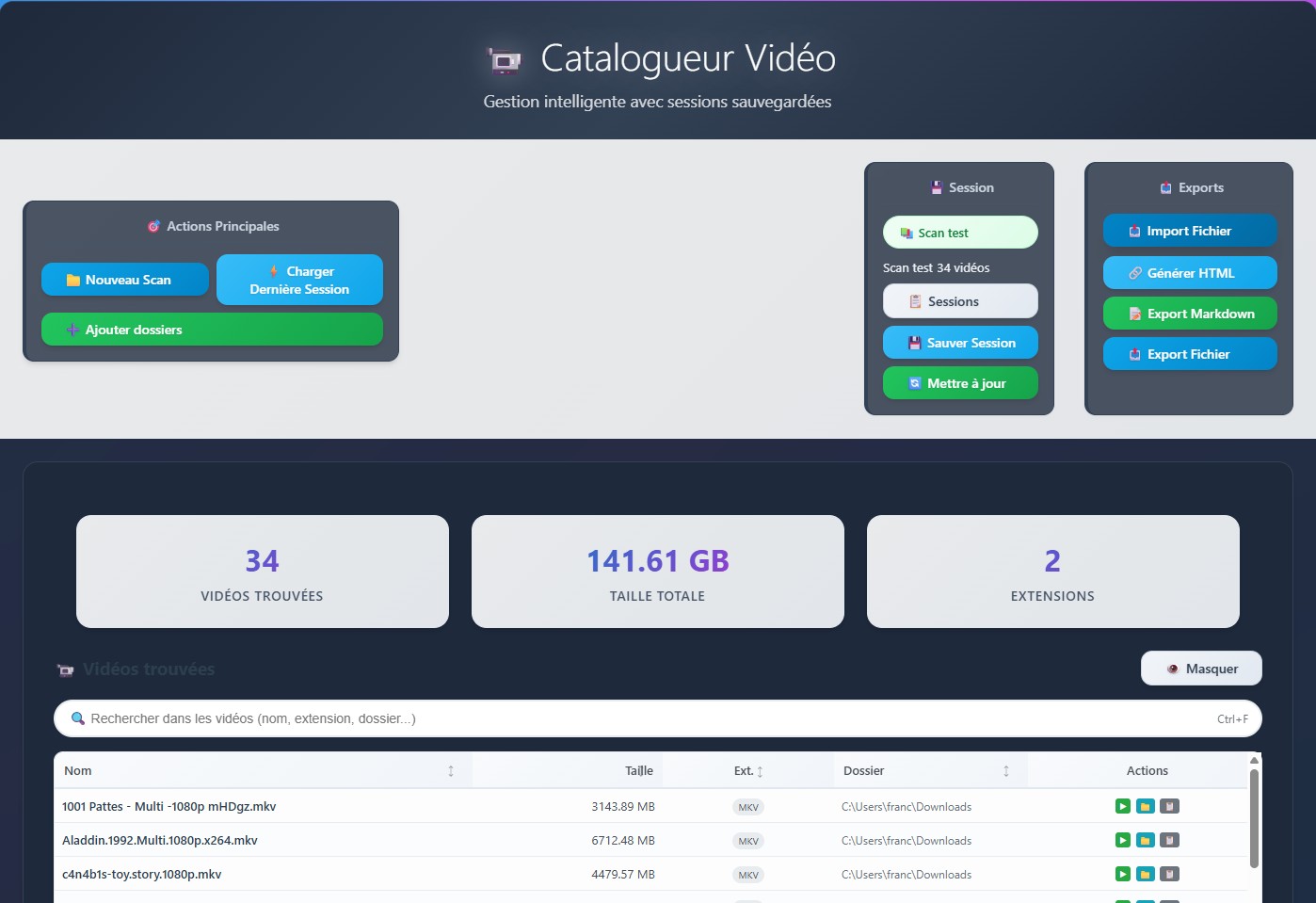
Task: Save the session with Sauver Session
Action: click(x=959, y=342)
